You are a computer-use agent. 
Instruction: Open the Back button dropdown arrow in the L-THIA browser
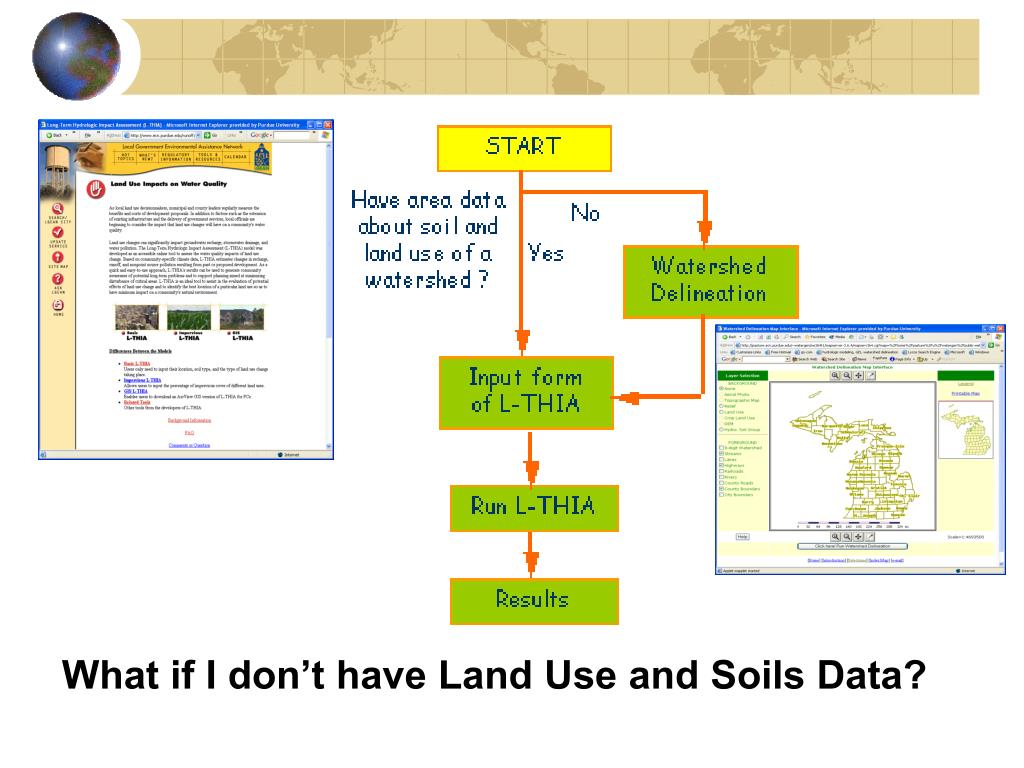[x=67, y=135]
